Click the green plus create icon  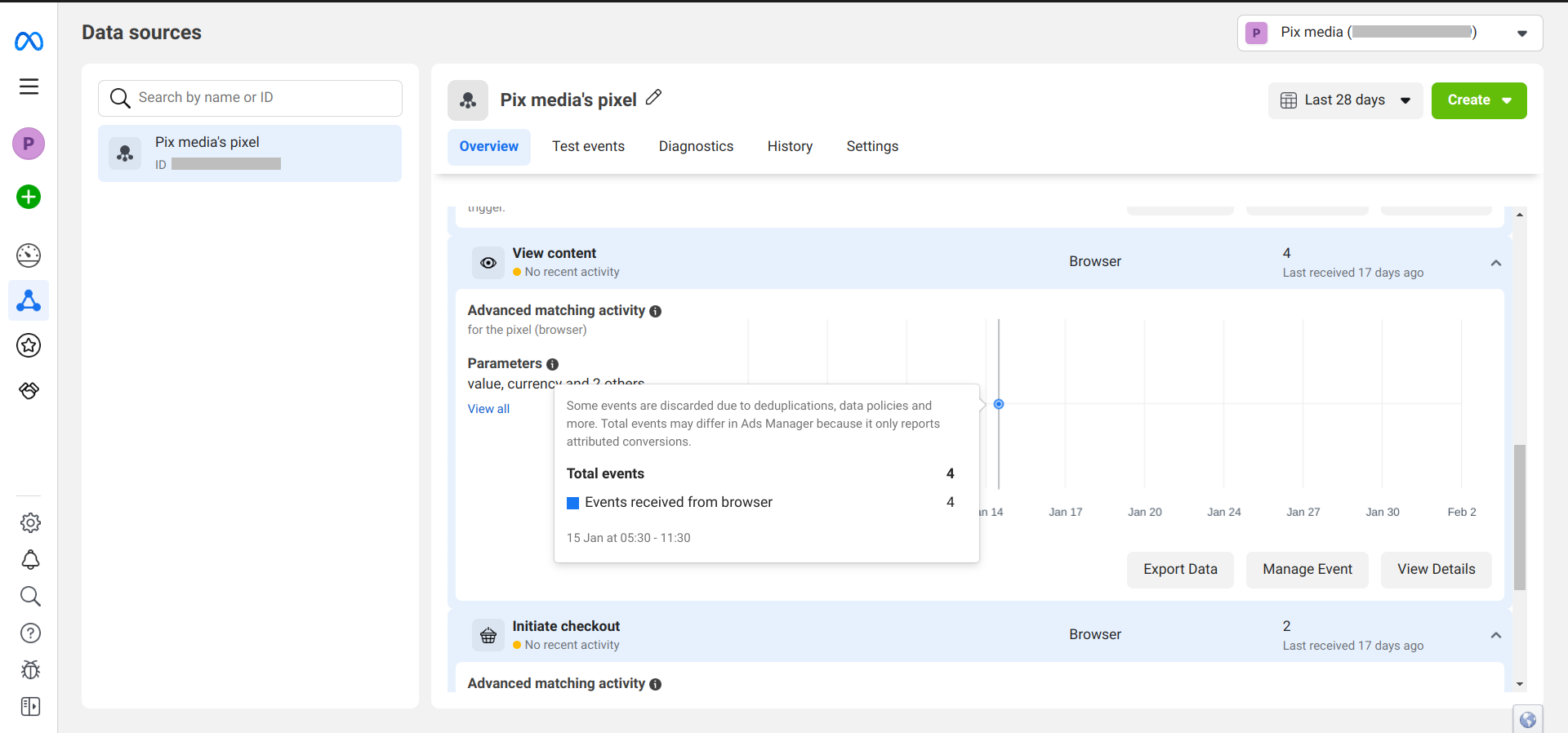coord(29,197)
